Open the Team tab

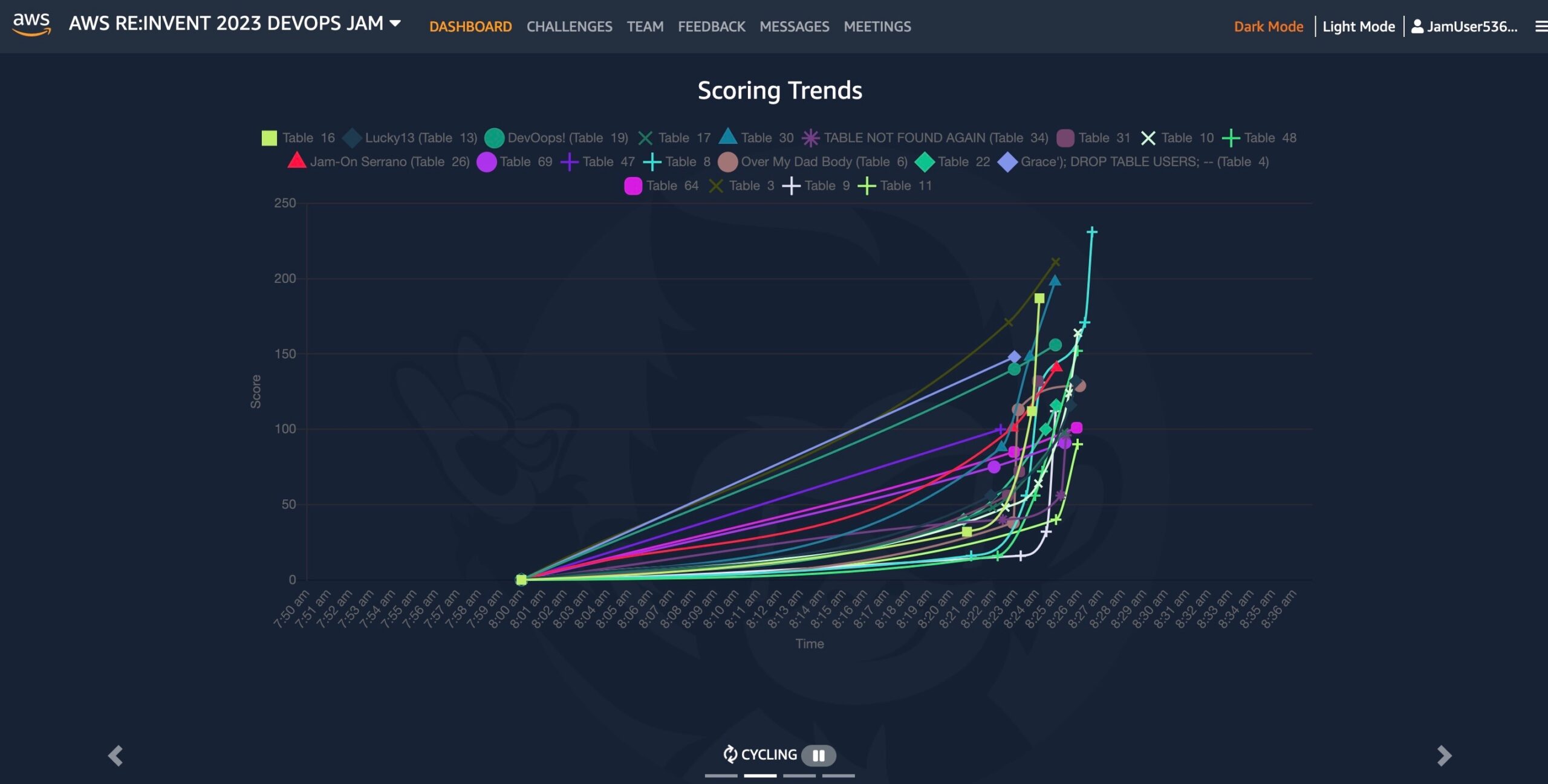click(645, 27)
